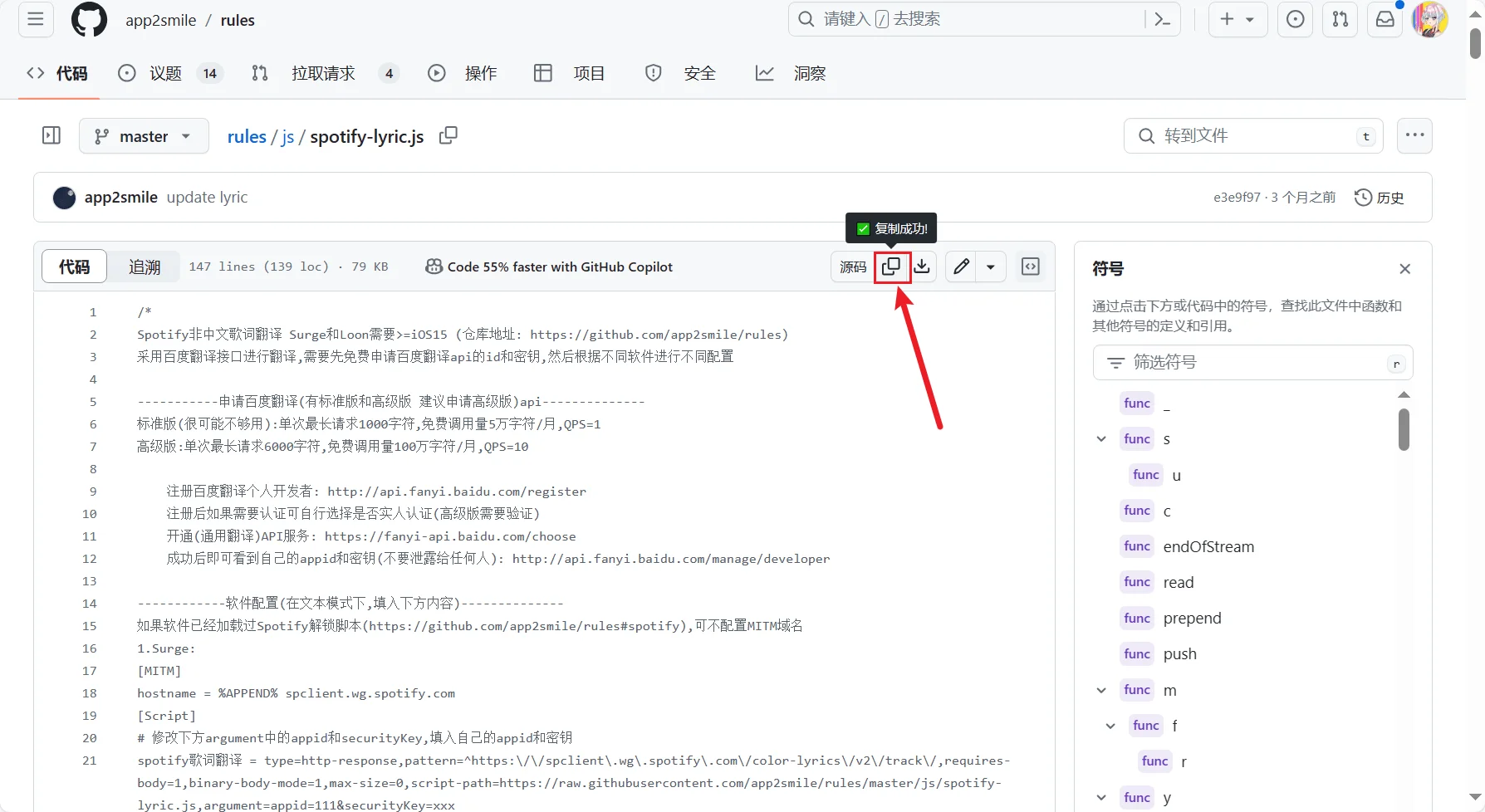Open the 安全 security tab
Viewport: 1485px width, 812px height.
pyautogui.click(x=680, y=73)
